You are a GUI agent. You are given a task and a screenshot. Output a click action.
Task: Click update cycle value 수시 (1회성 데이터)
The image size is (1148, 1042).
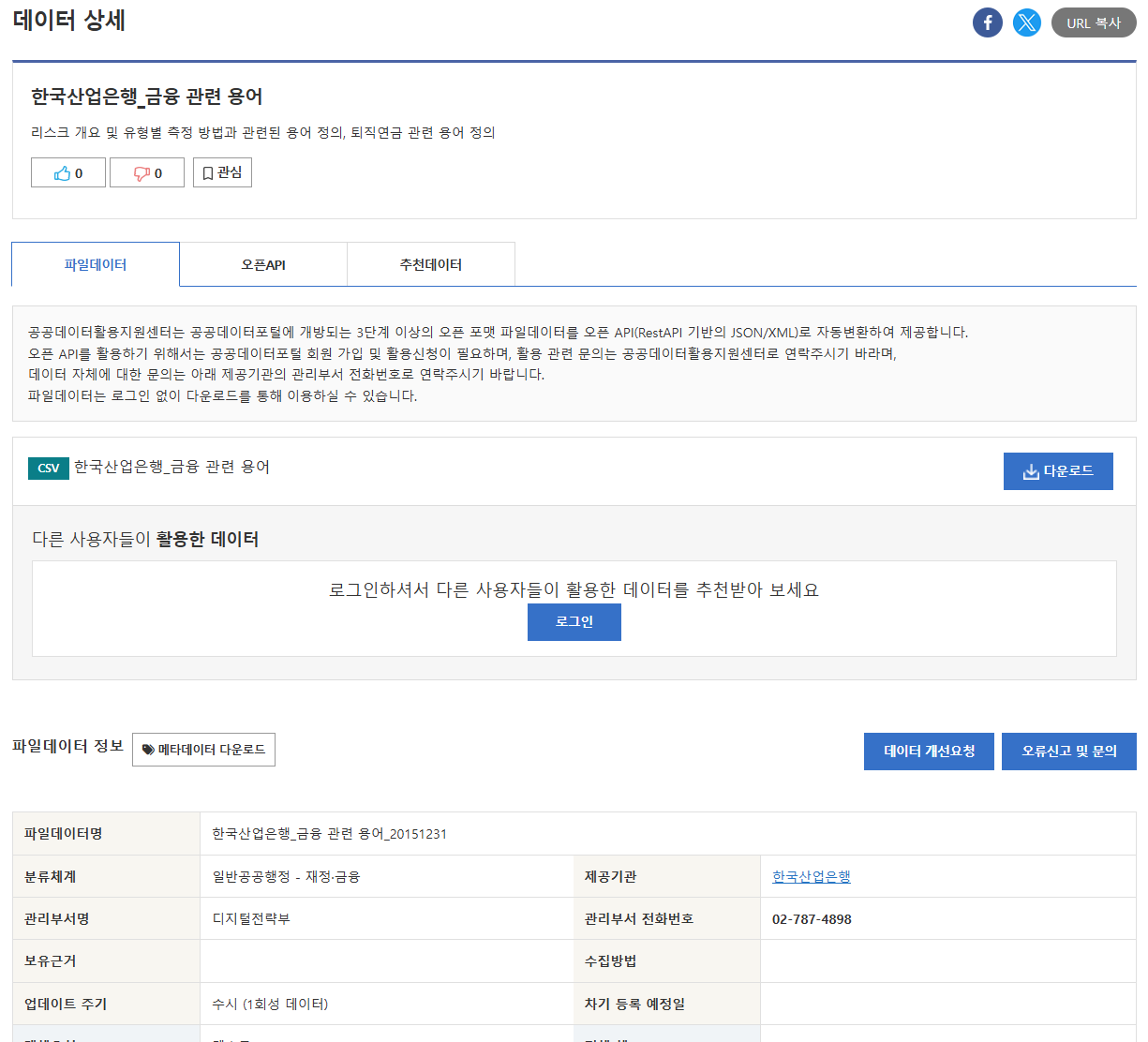[270, 1004]
